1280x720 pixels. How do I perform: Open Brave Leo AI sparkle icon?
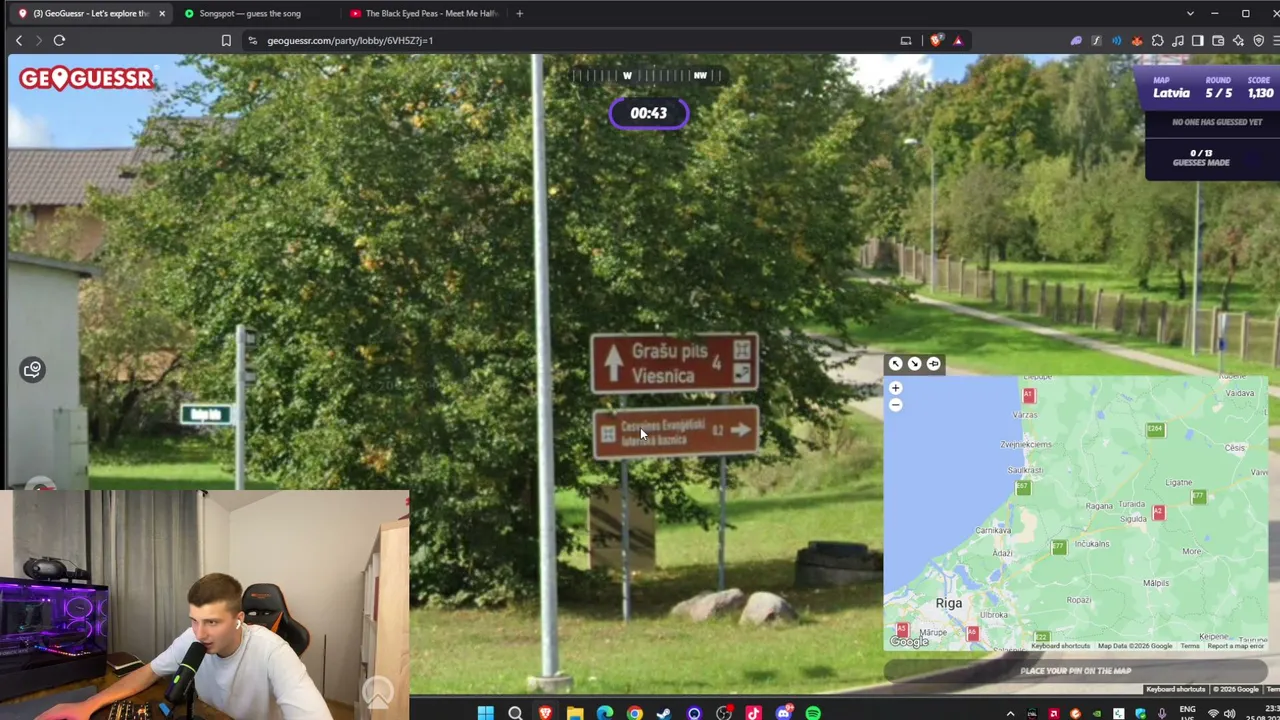point(1238,41)
